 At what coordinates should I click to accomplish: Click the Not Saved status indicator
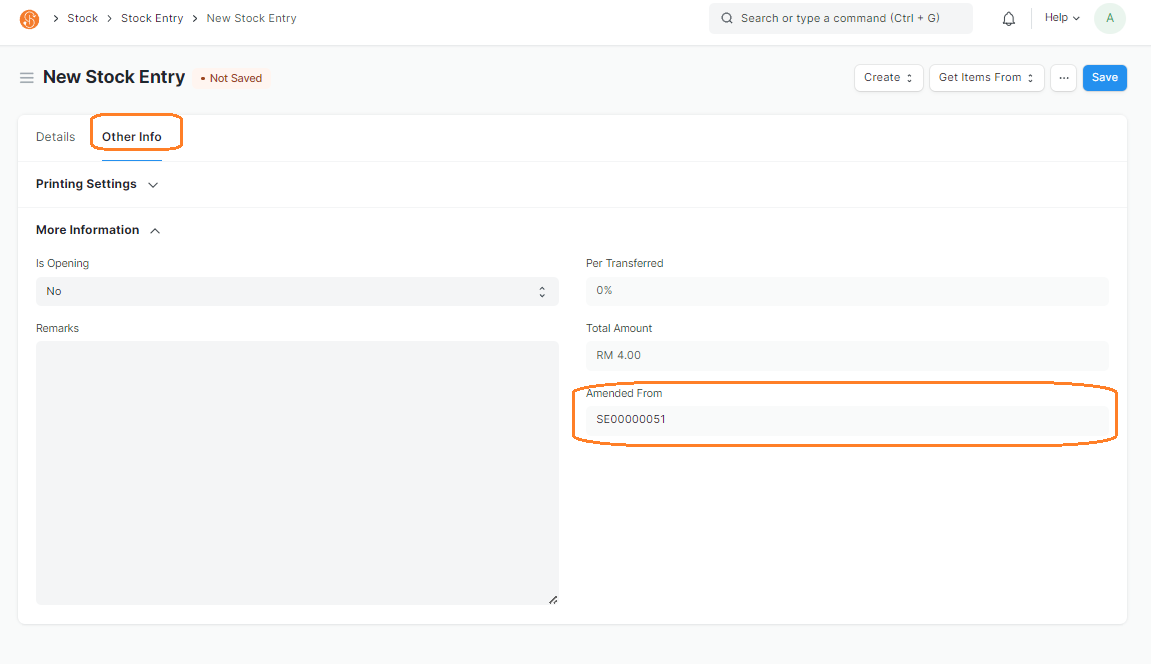[x=231, y=79]
